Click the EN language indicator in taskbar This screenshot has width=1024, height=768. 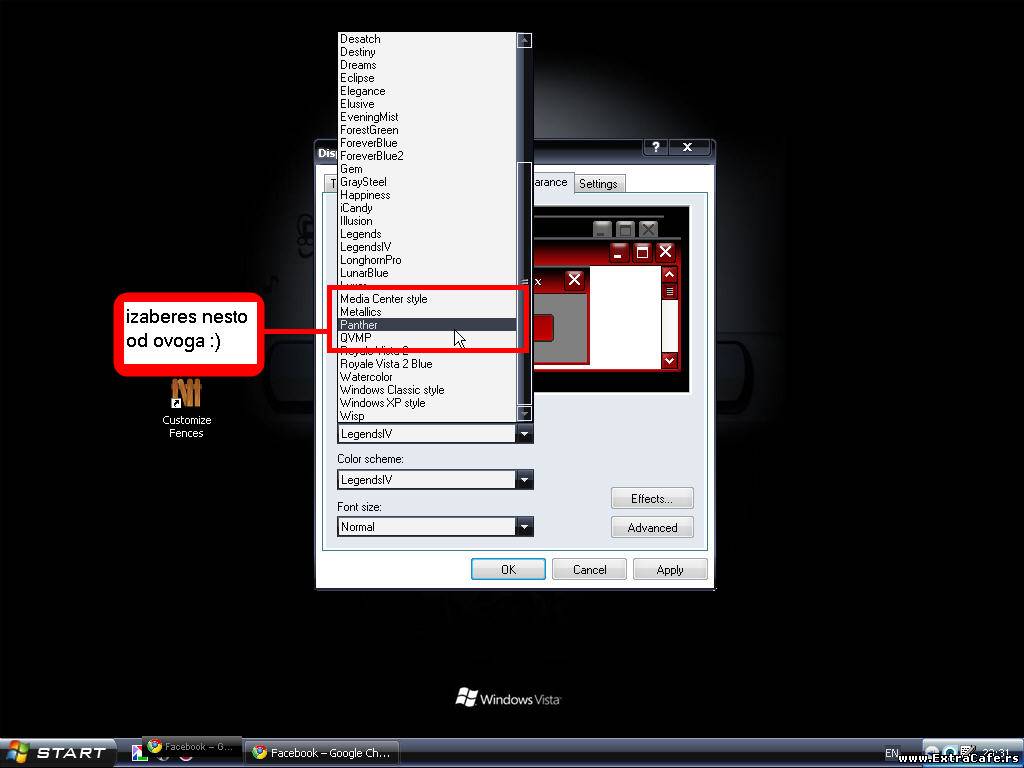pyautogui.click(x=891, y=753)
